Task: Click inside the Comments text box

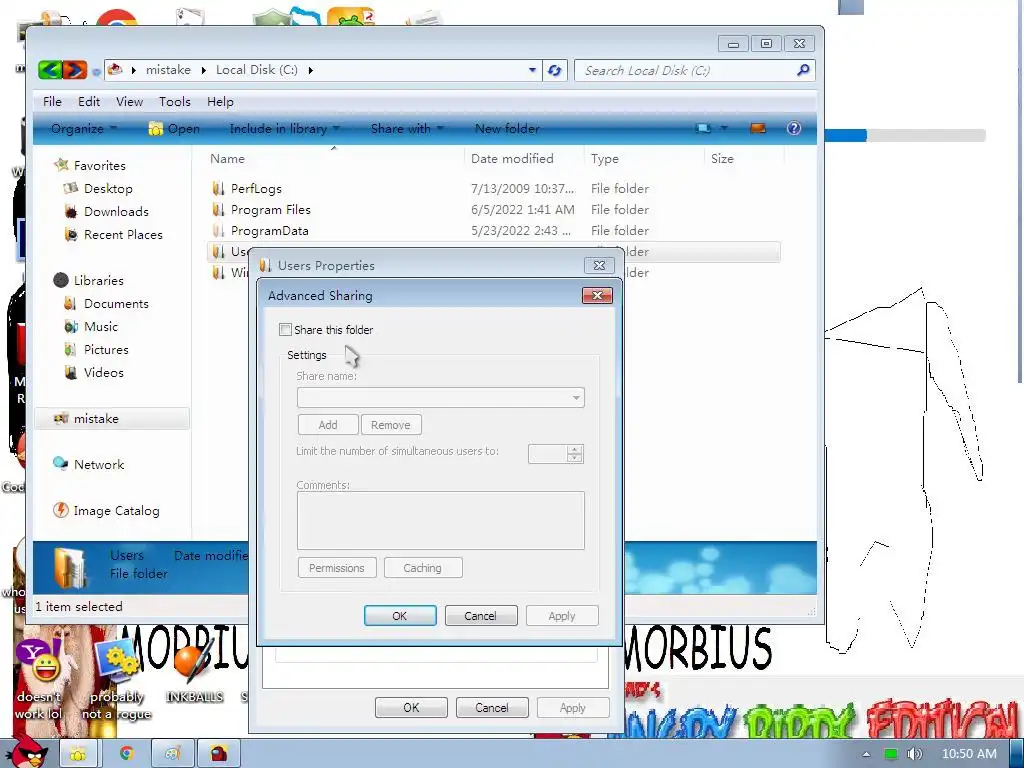Action: 441,520
